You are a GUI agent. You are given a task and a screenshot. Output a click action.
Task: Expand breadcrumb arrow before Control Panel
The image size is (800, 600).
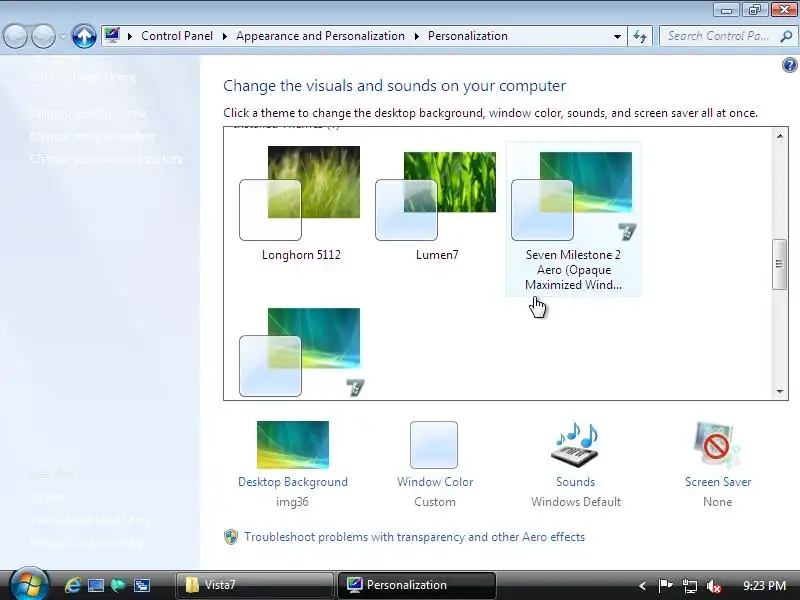coord(130,36)
